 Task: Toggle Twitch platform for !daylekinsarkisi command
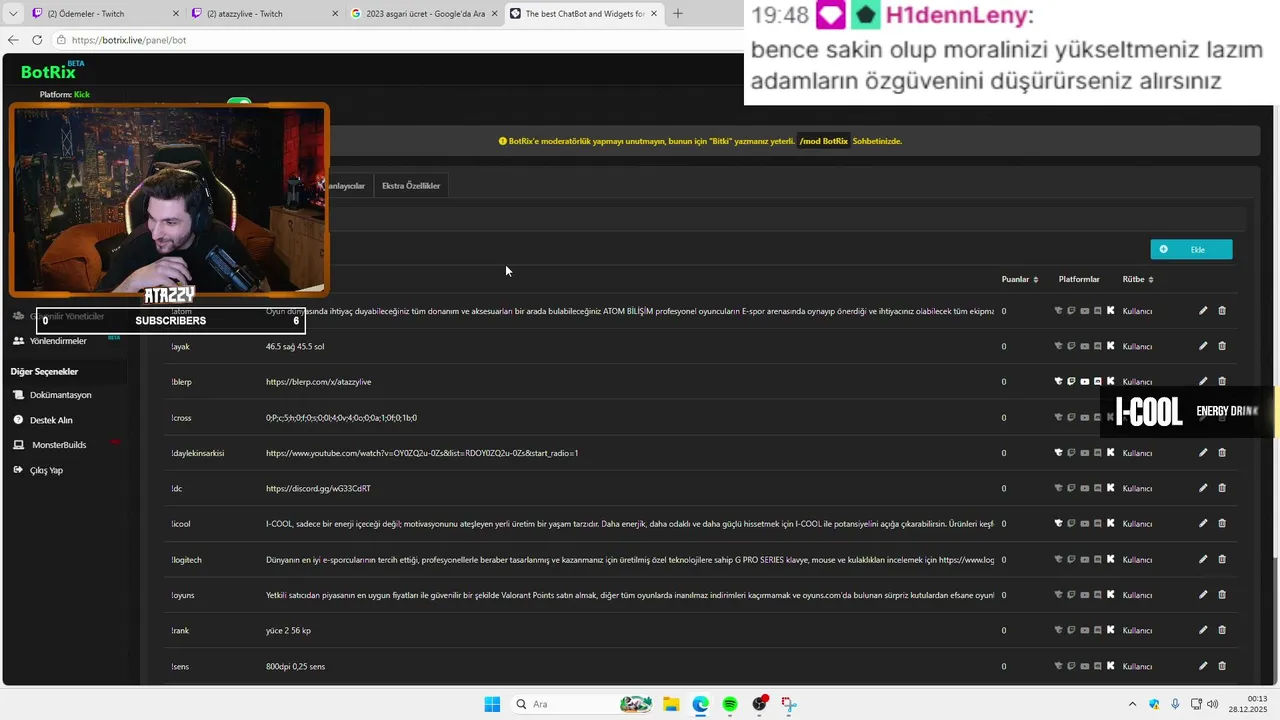tap(1071, 453)
